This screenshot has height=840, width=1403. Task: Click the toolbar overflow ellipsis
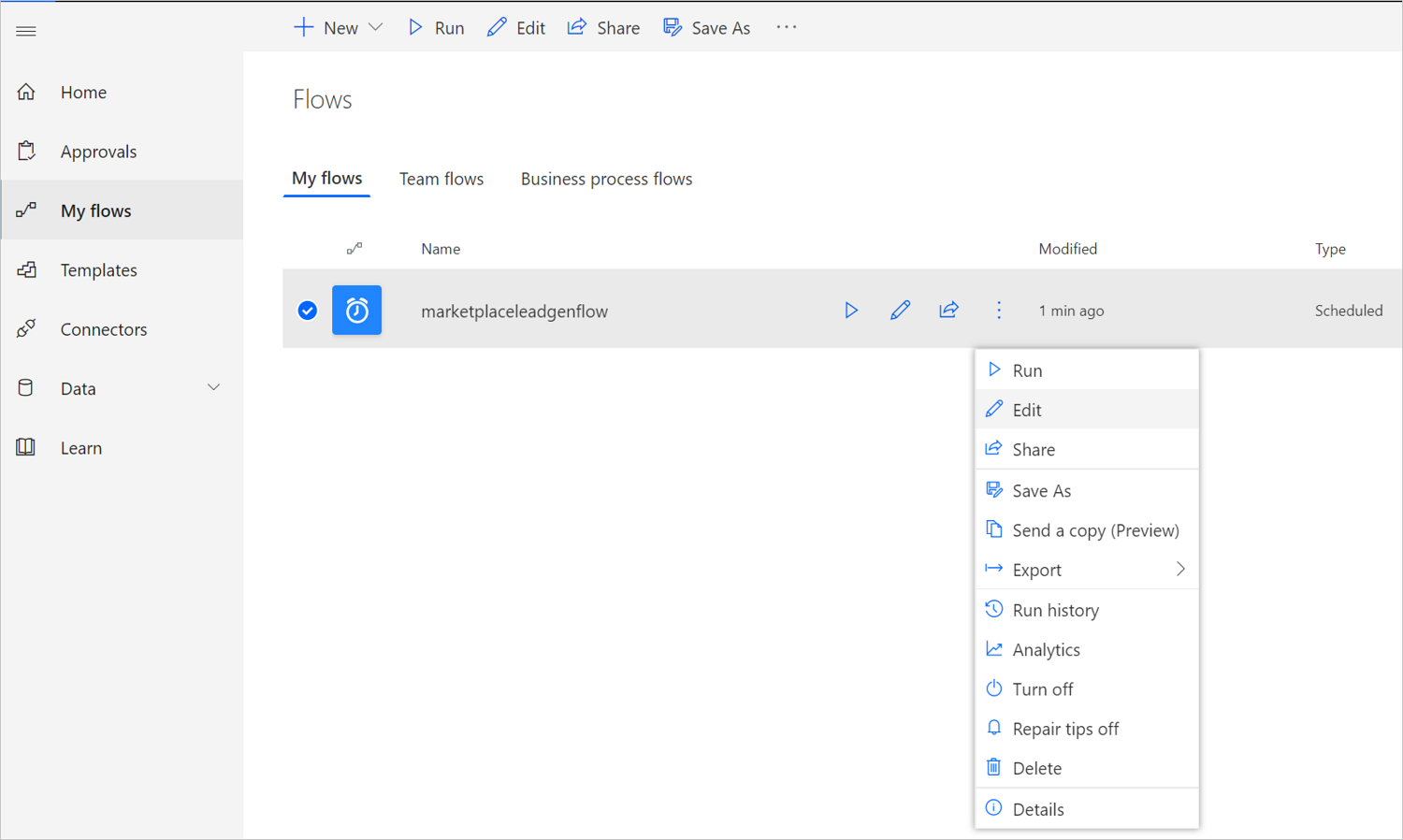[786, 27]
